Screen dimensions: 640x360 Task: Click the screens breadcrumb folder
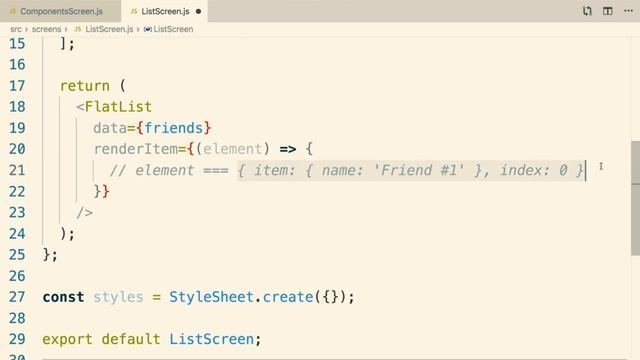click(x=46, y=29)
